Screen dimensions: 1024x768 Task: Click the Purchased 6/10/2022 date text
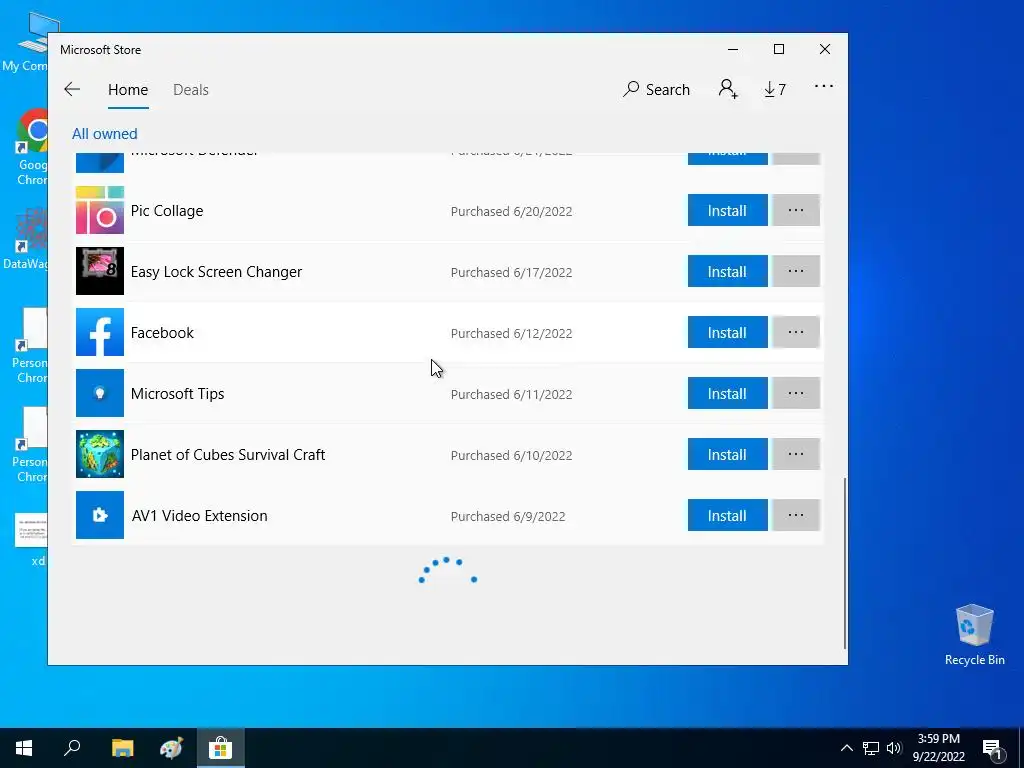pos(511,455)
